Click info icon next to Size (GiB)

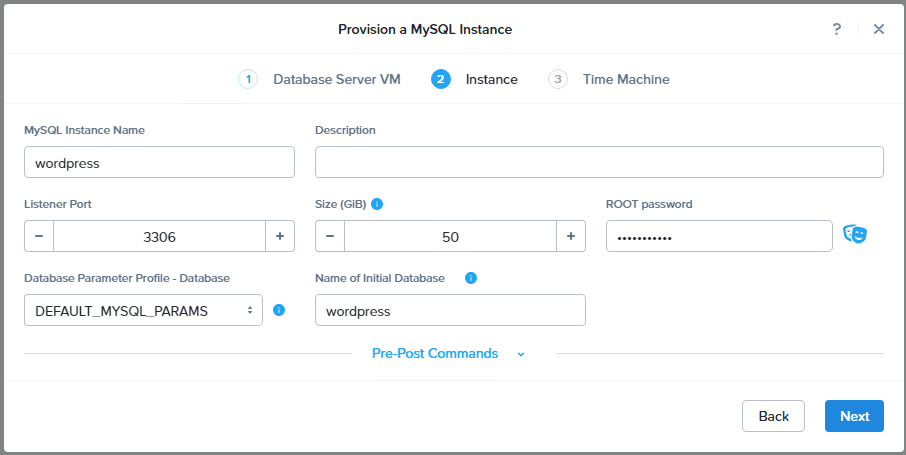pos(377,204)
